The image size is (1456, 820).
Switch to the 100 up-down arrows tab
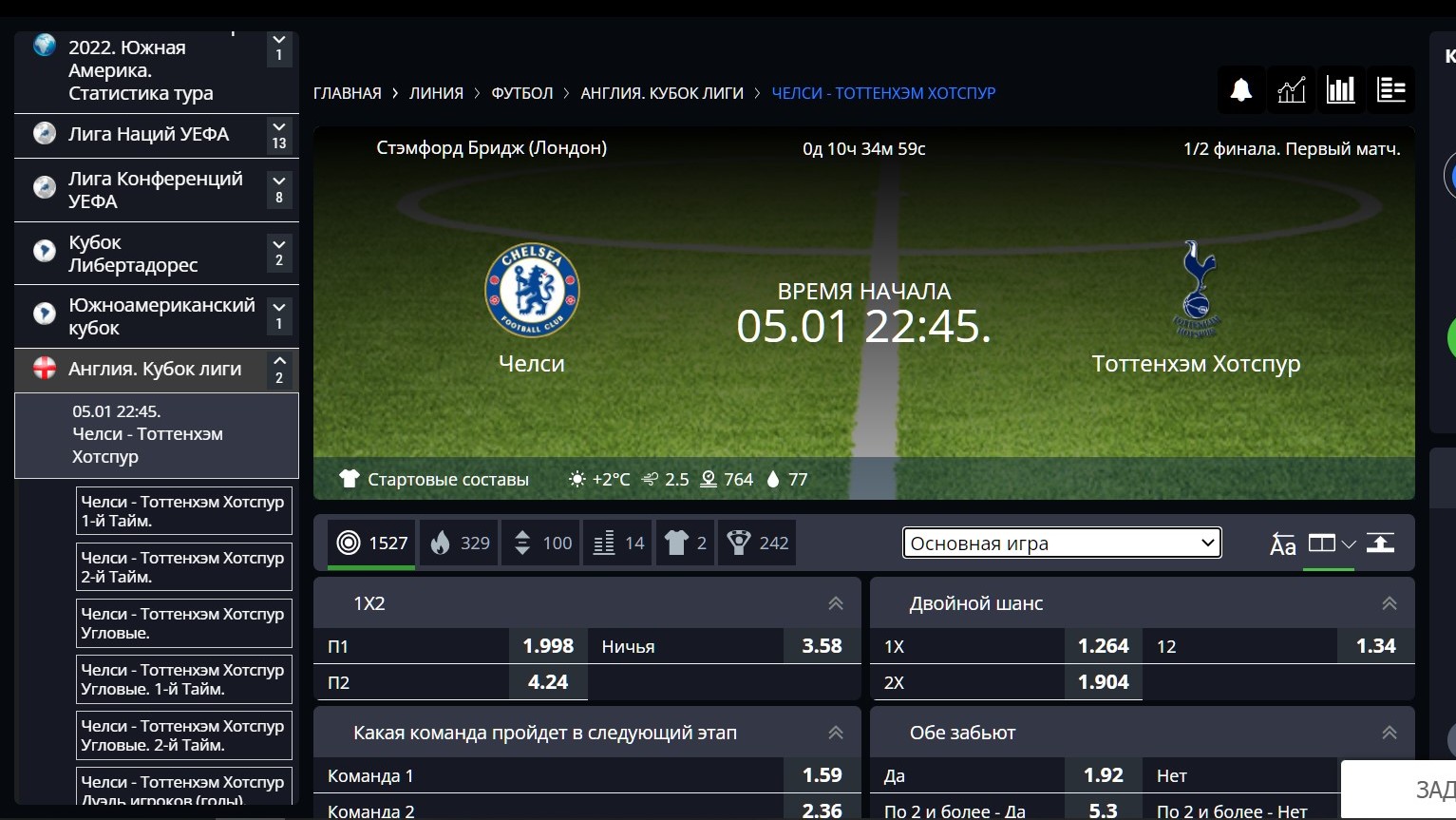540,543
